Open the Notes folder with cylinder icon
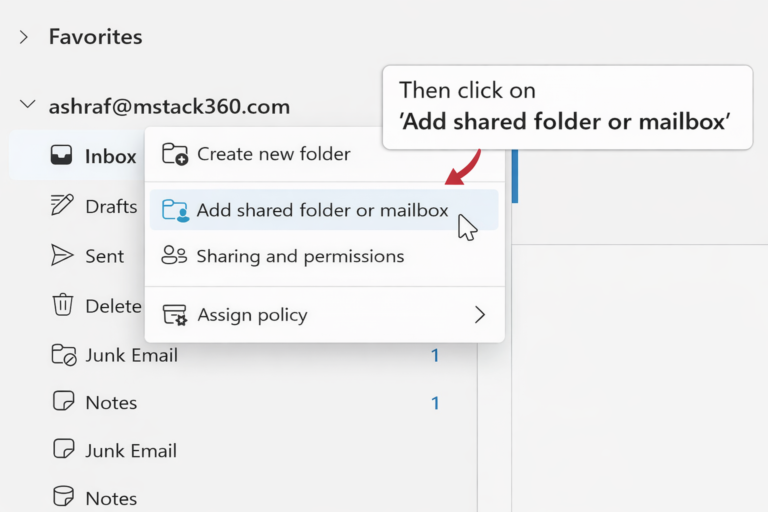 pos(110,498)
